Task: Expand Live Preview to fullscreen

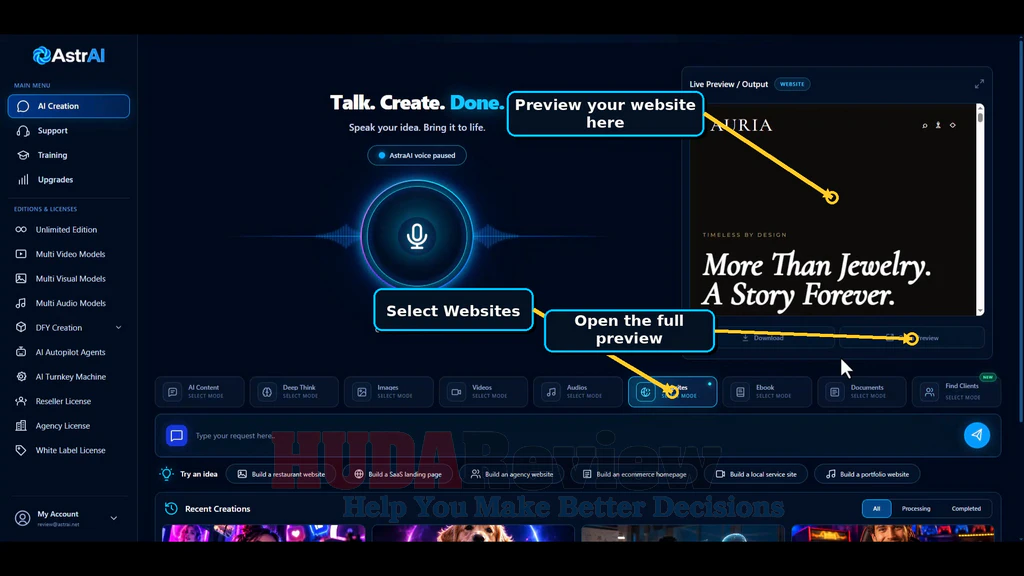Action: [x=979, y=84]
